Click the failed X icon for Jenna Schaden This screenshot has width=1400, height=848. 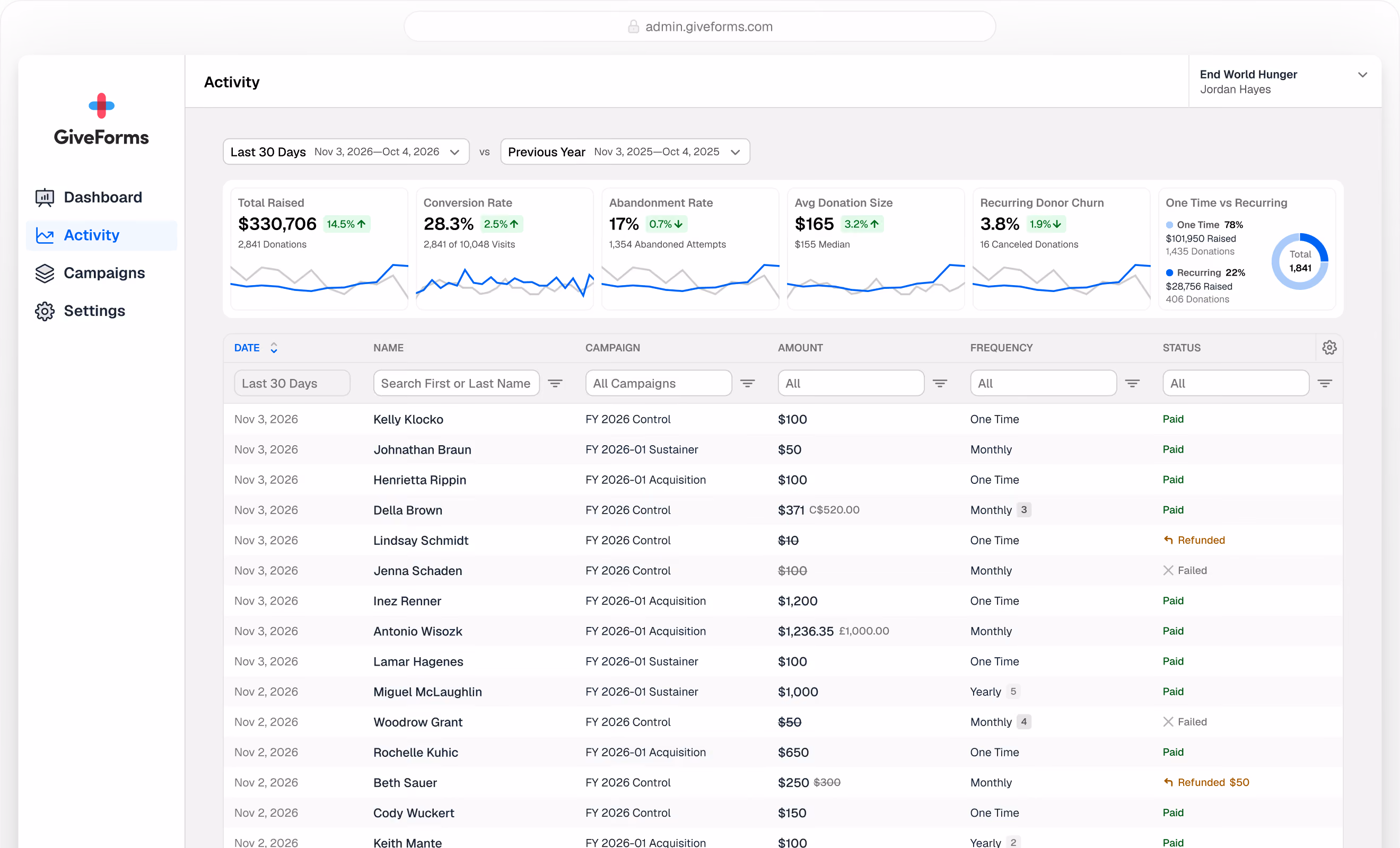coord(1168,570)
